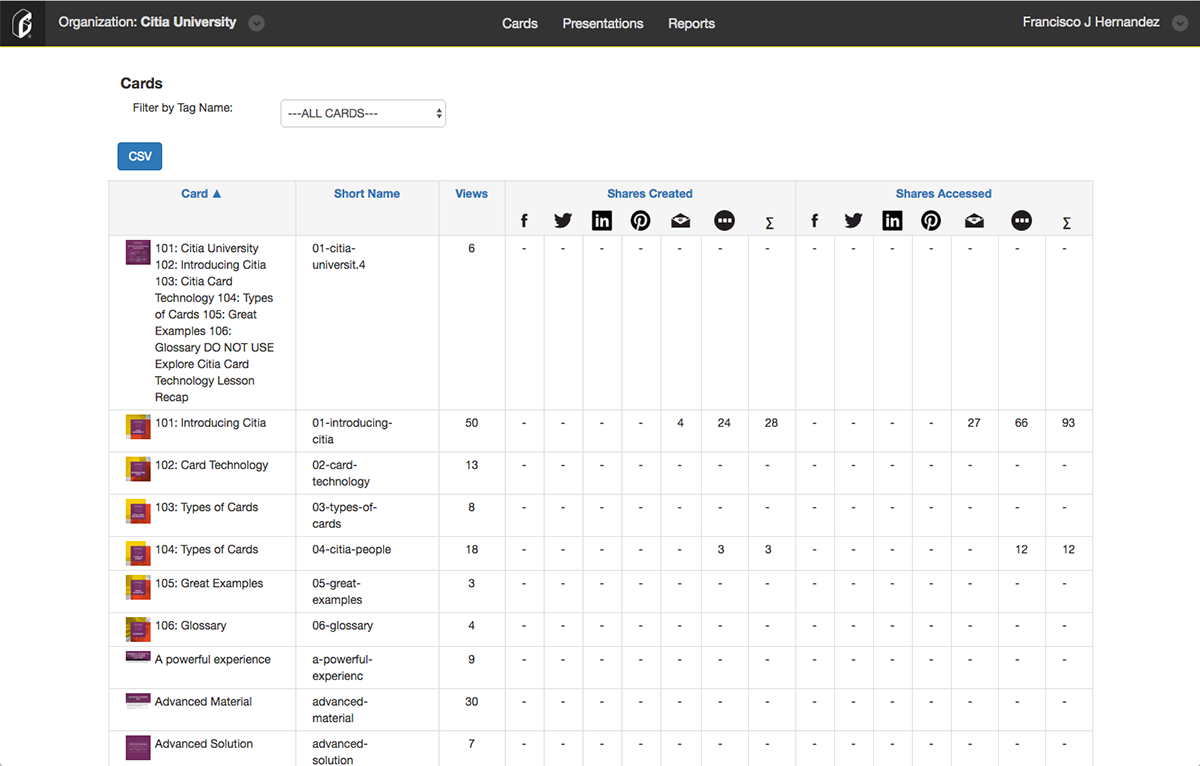Screen dimensions: 1200x766
Task: Click Twitter icon under Shares Accessed
Action: coord(853,221)
